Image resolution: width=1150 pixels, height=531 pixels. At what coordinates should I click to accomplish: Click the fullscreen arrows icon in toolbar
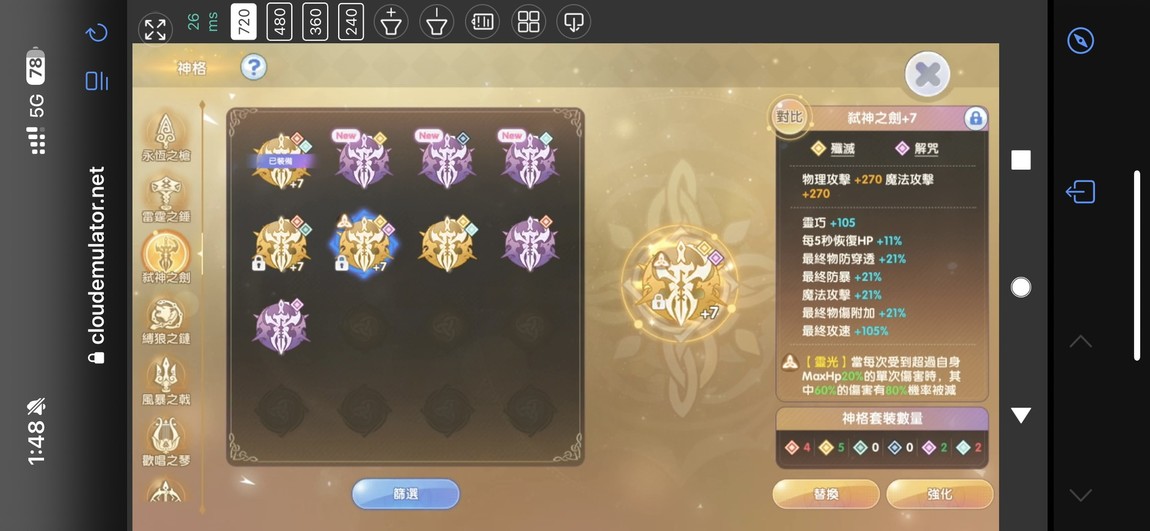click(155, 30)
